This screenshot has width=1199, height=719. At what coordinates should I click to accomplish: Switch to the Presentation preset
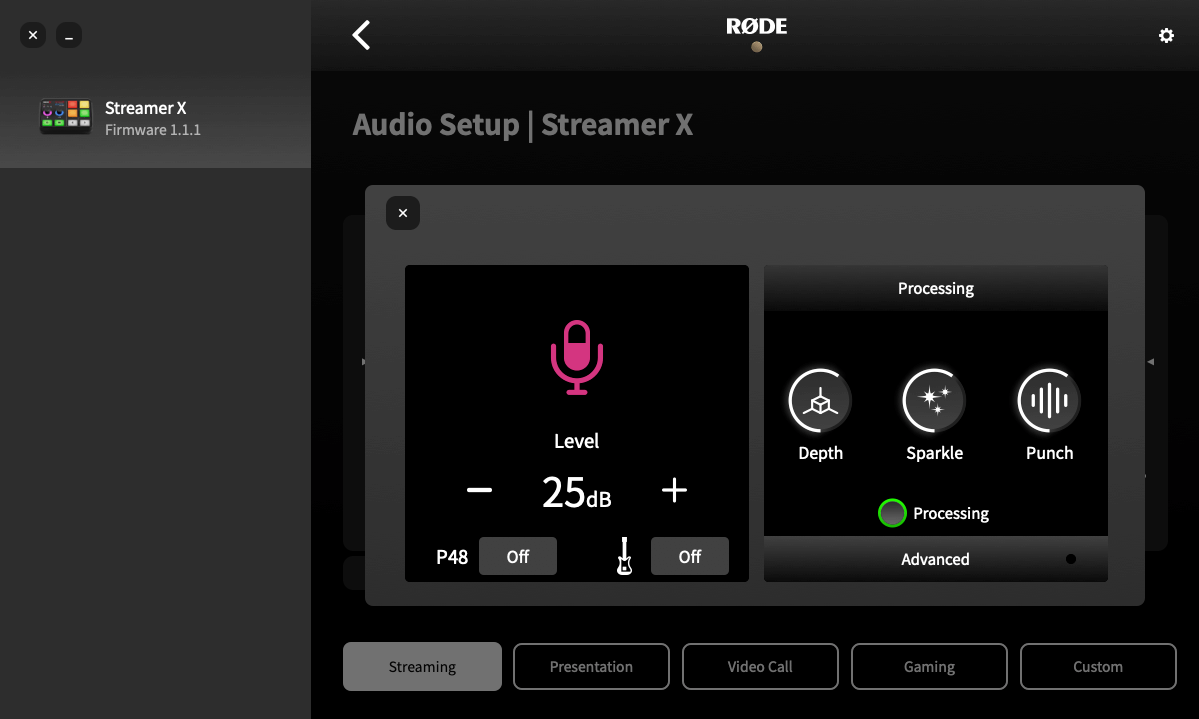[x=591, y=666]
